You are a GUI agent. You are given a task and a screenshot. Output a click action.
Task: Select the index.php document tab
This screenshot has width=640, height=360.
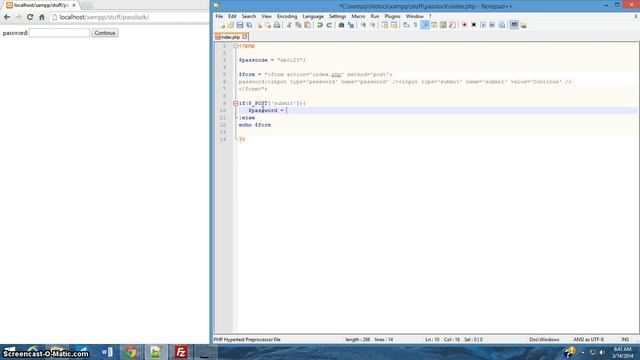pyautogui.click(x=231, y=37)
